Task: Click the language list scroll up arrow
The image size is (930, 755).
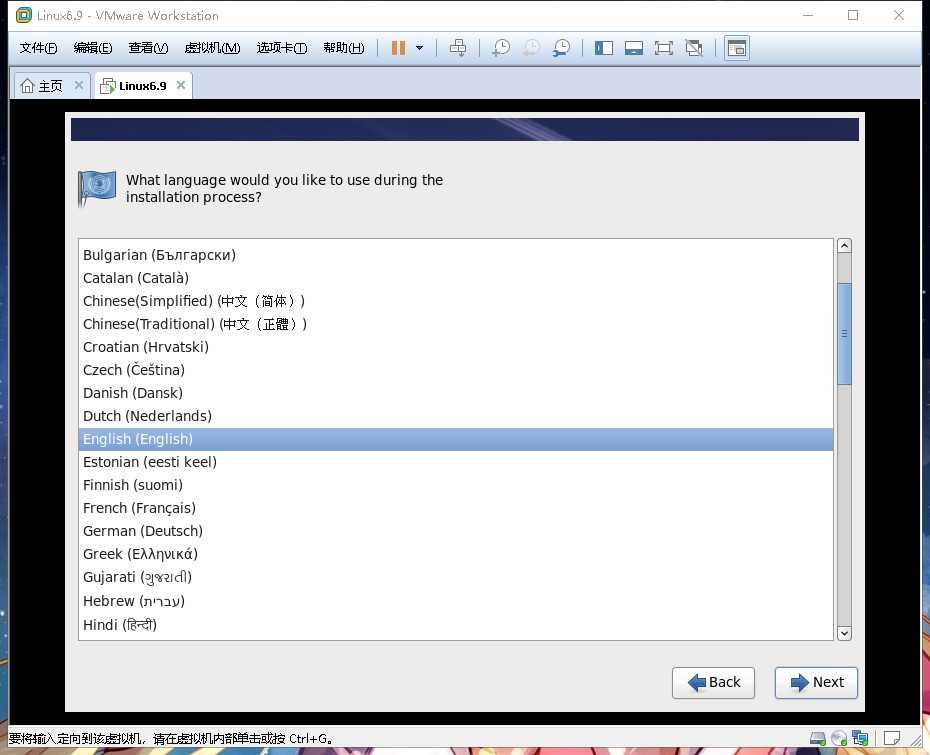Action: tap(844, 246)
